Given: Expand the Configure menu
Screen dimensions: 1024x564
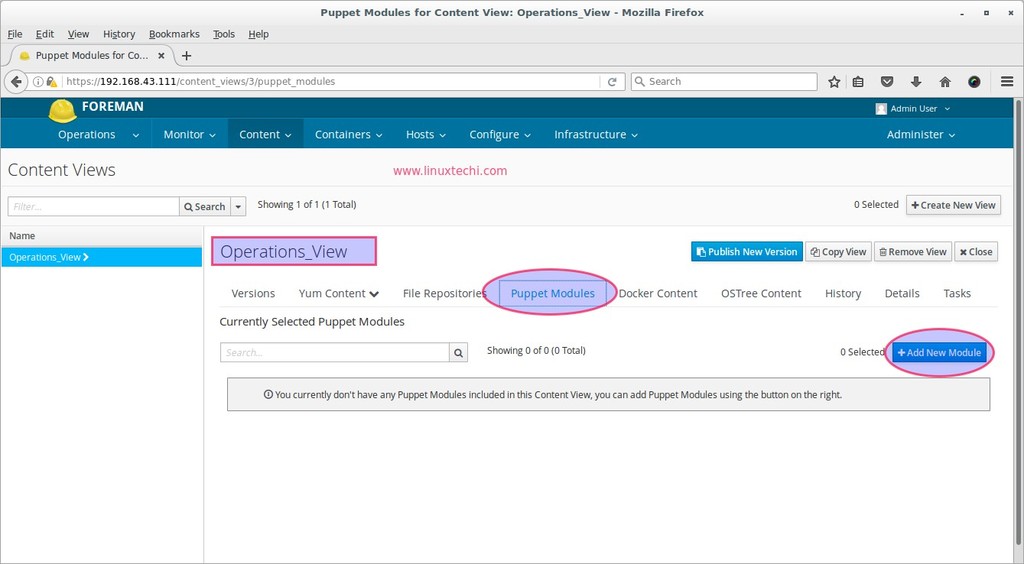Looking at the screenshot, I should [500, 134].
